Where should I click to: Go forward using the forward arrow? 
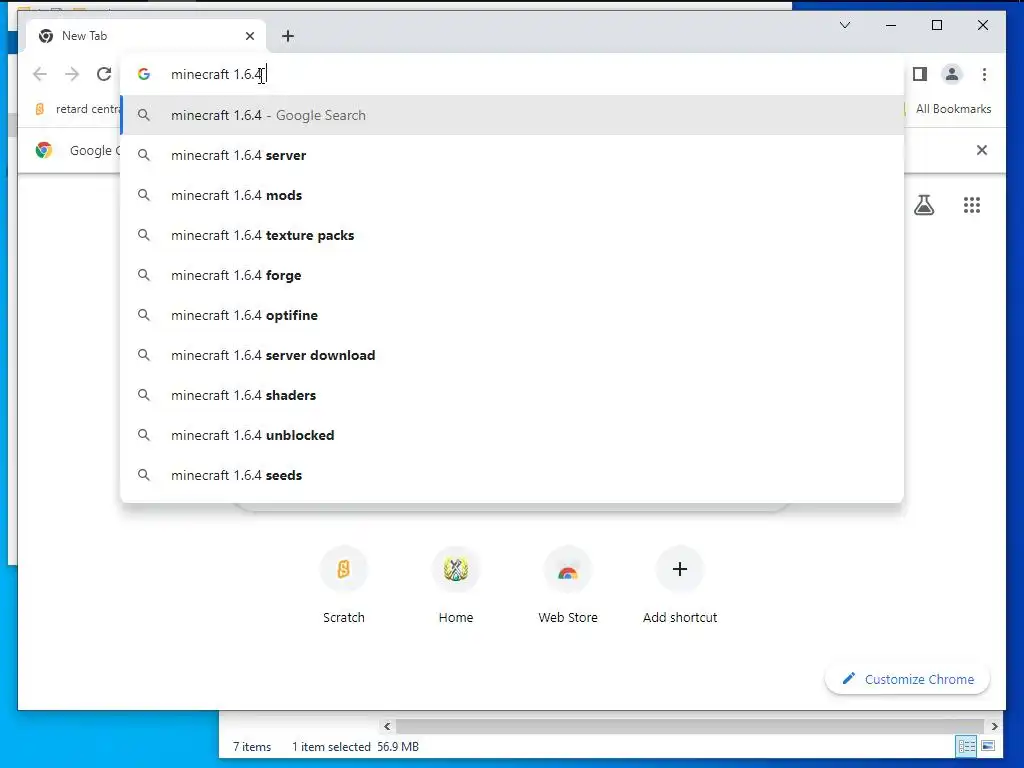pyautogui.click(x=72, y=74)
